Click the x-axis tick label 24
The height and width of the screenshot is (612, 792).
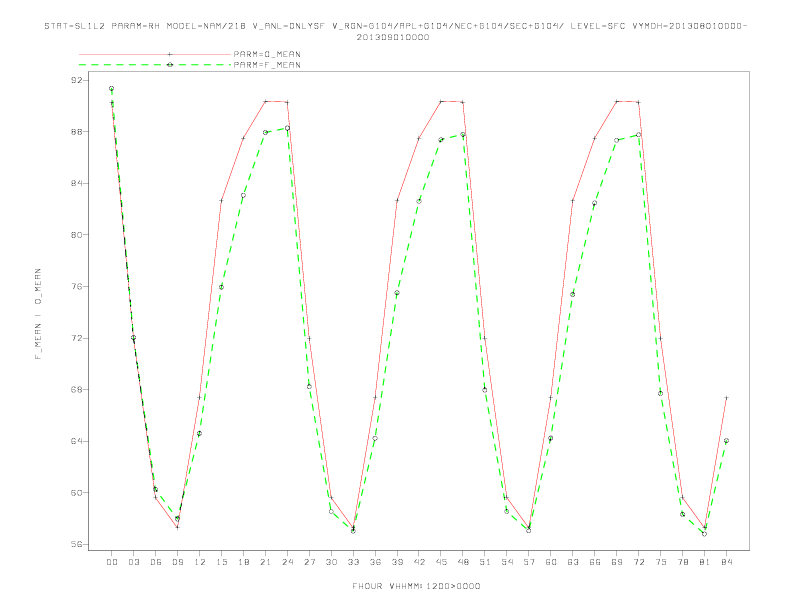[287, 562]
